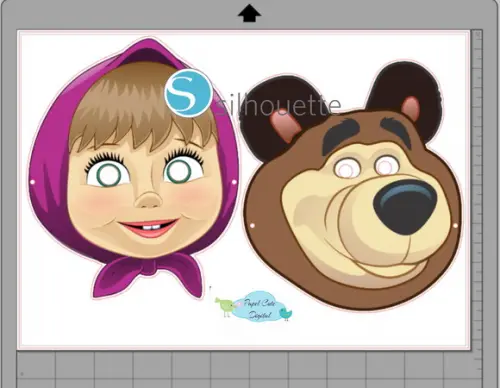Select the Masha girl mask image
Screen dimensions: 500x388
click(x=133, y=167)
